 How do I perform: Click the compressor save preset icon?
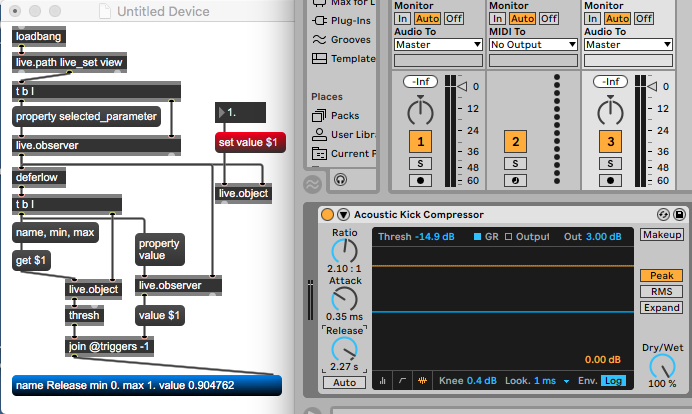[679, 214]
